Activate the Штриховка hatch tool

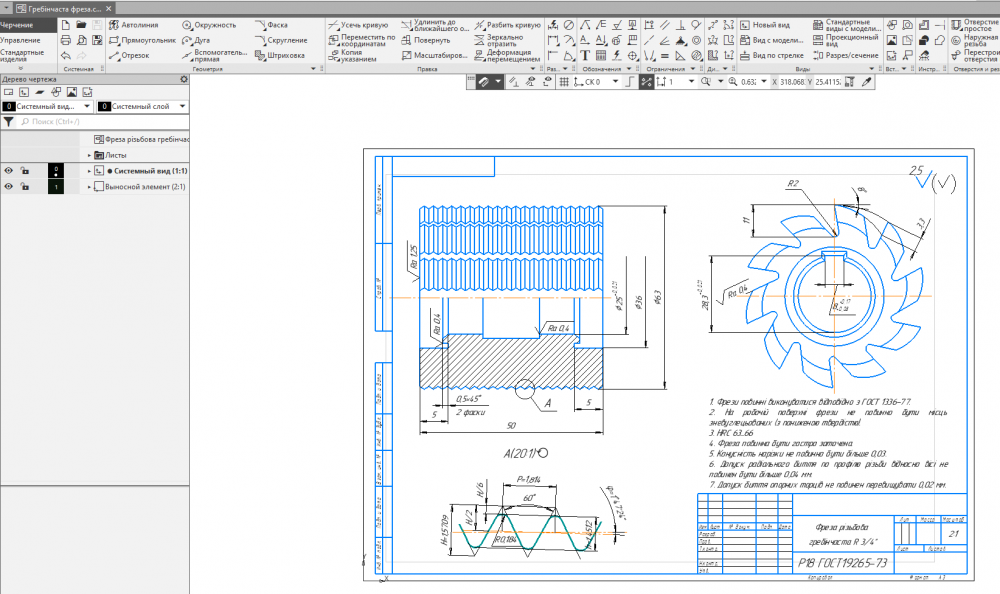279,55
